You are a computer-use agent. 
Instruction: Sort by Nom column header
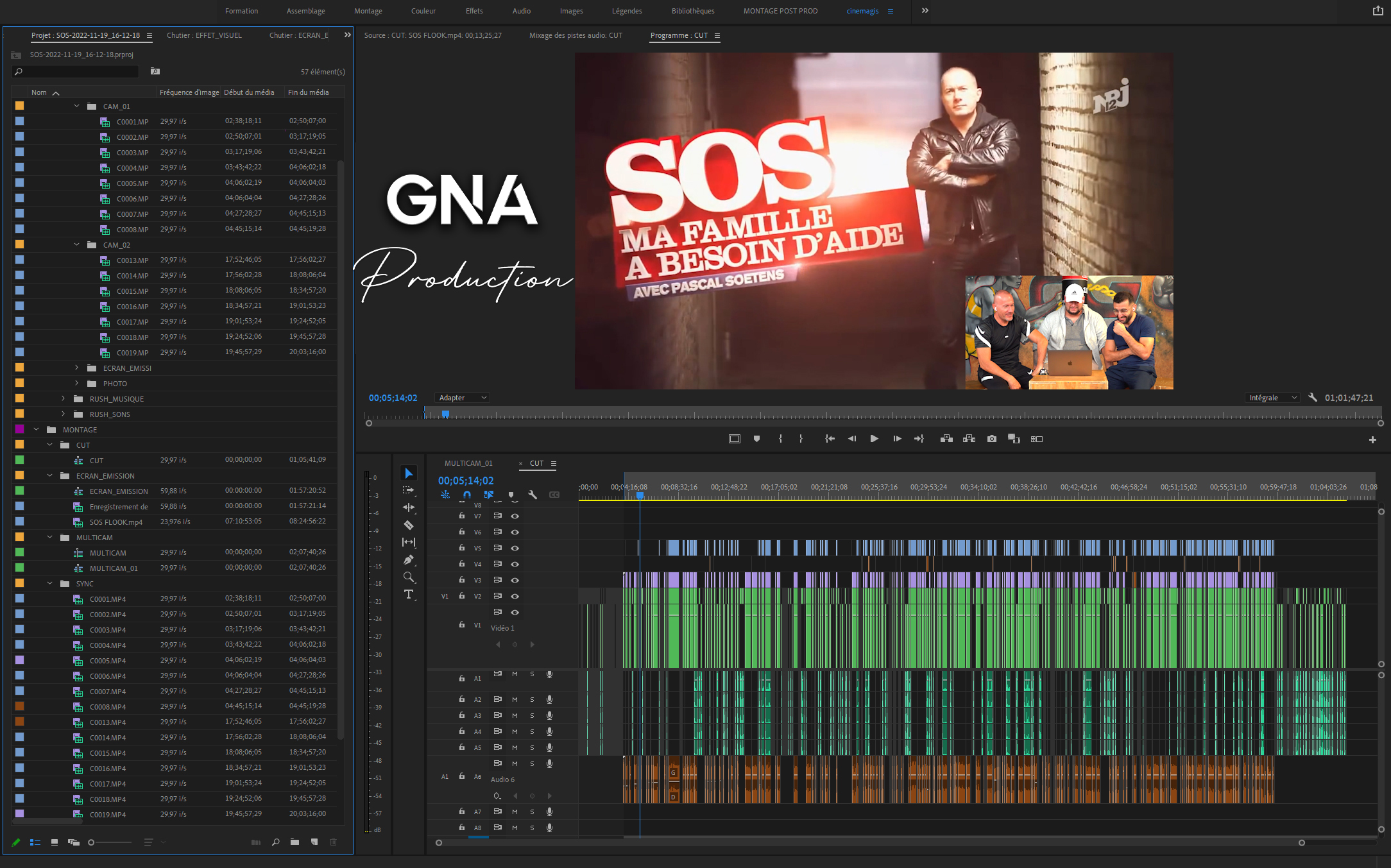(x=39, y=92)
